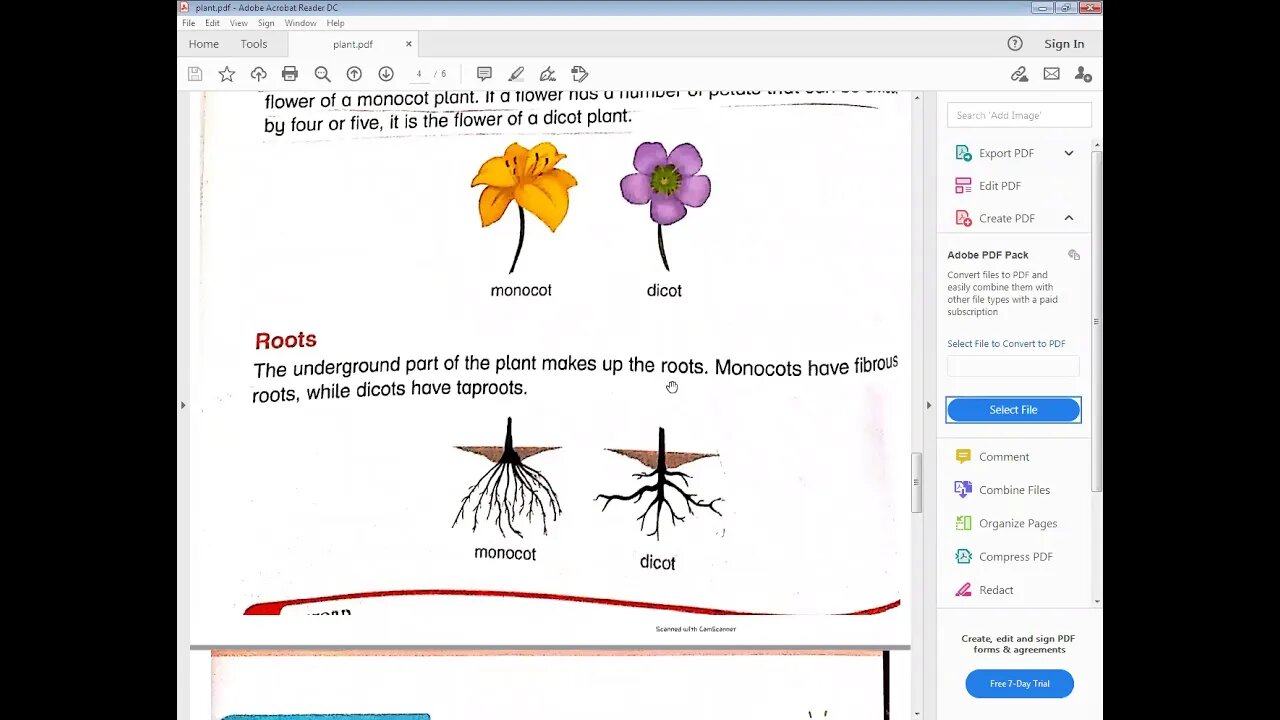The height and width of the screenshot is (720, 1280).
Task: Click the tools pane scrollbar thumb
Action: tap(1097, 320)
